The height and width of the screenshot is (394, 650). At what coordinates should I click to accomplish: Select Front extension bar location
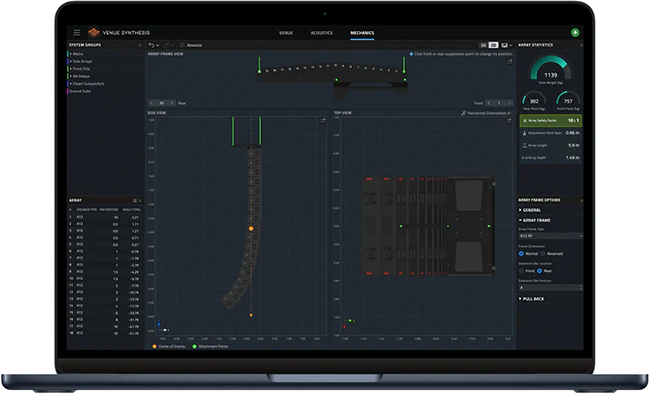pos(521,271)
